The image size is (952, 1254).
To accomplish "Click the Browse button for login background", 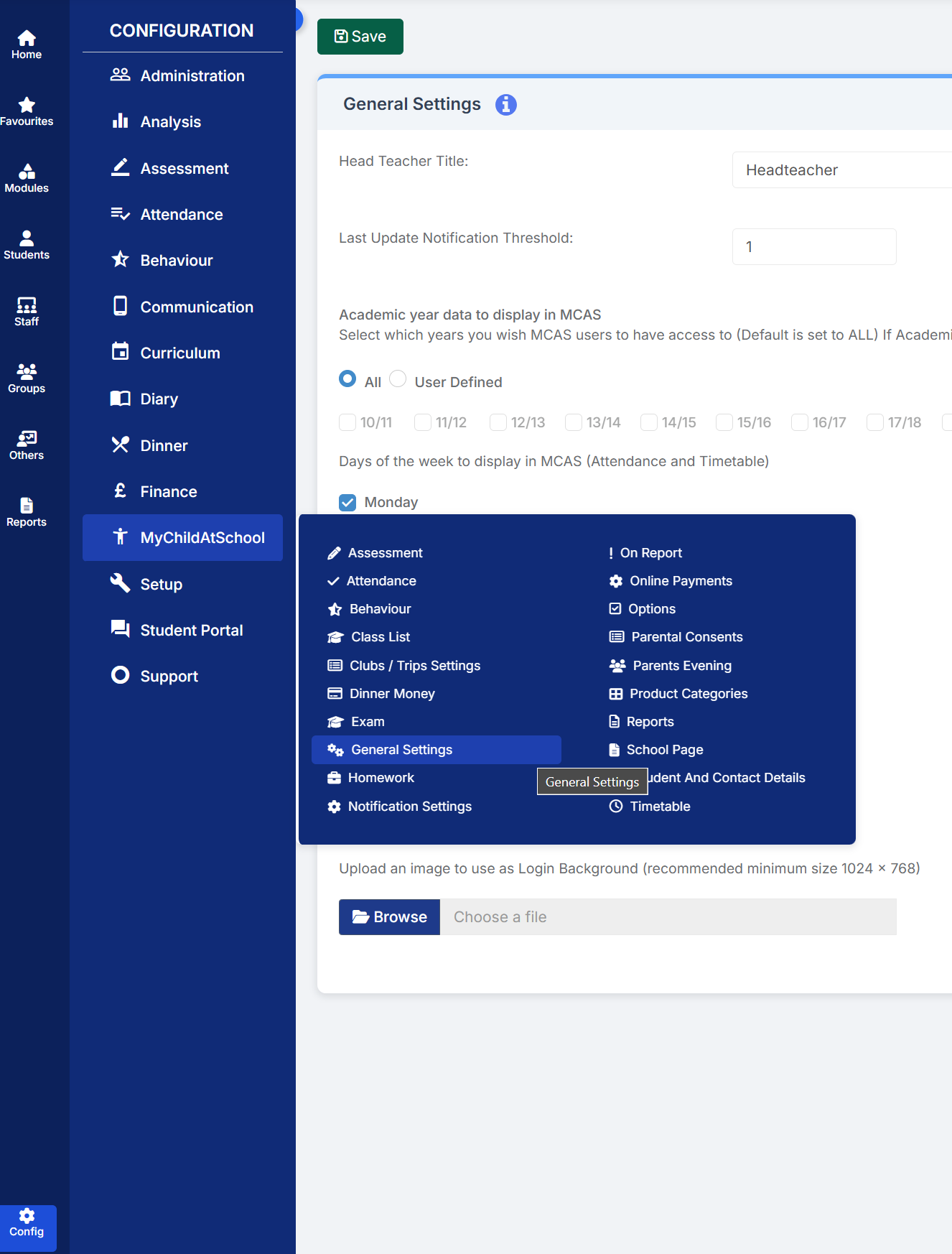I will pos(389,917).
